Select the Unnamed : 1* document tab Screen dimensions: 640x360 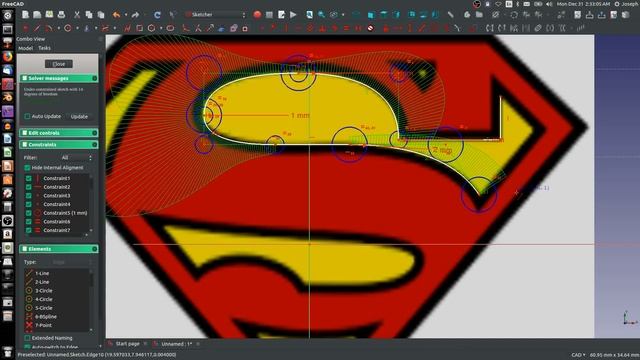pos(176,344)
